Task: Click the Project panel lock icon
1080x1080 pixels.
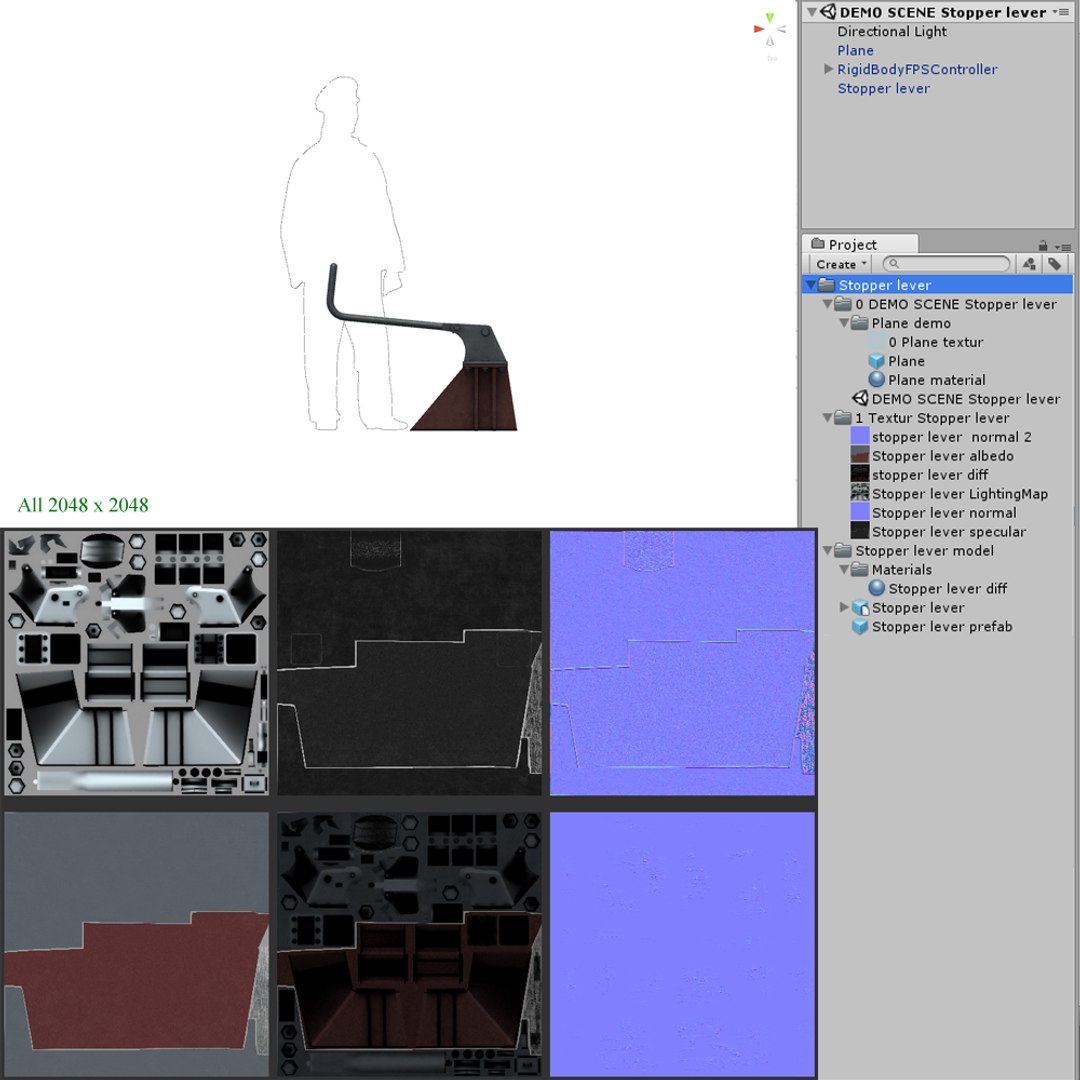Action: coord(1043,246)
